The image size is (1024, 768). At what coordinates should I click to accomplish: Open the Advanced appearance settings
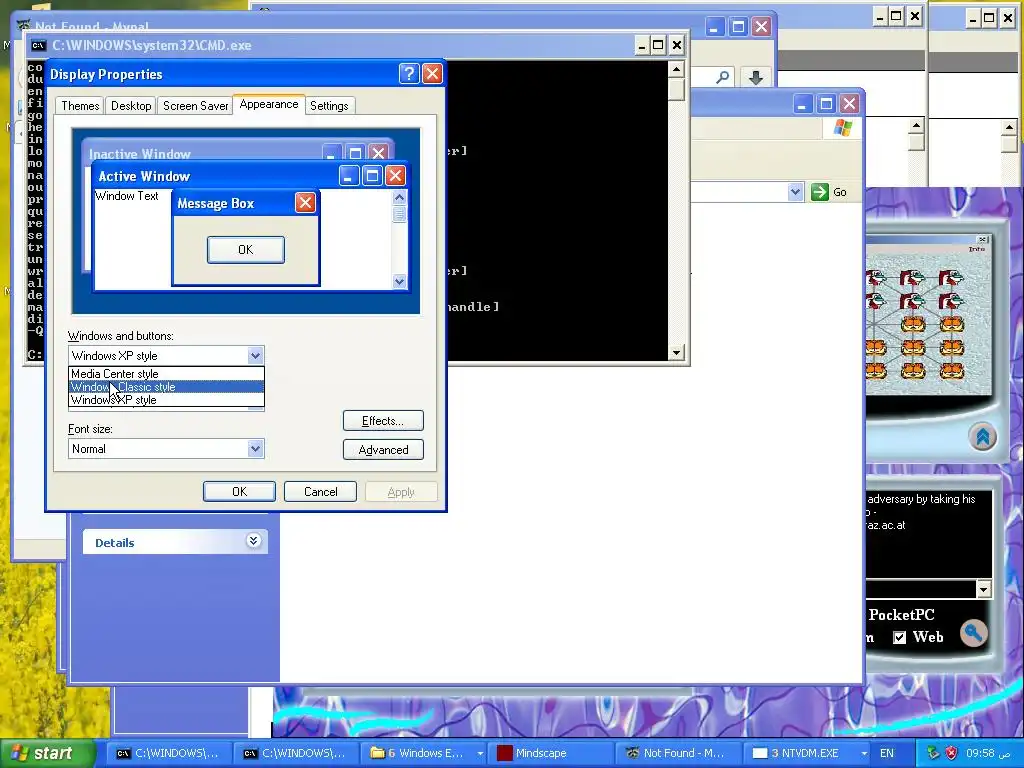click(x=383, y=450)
